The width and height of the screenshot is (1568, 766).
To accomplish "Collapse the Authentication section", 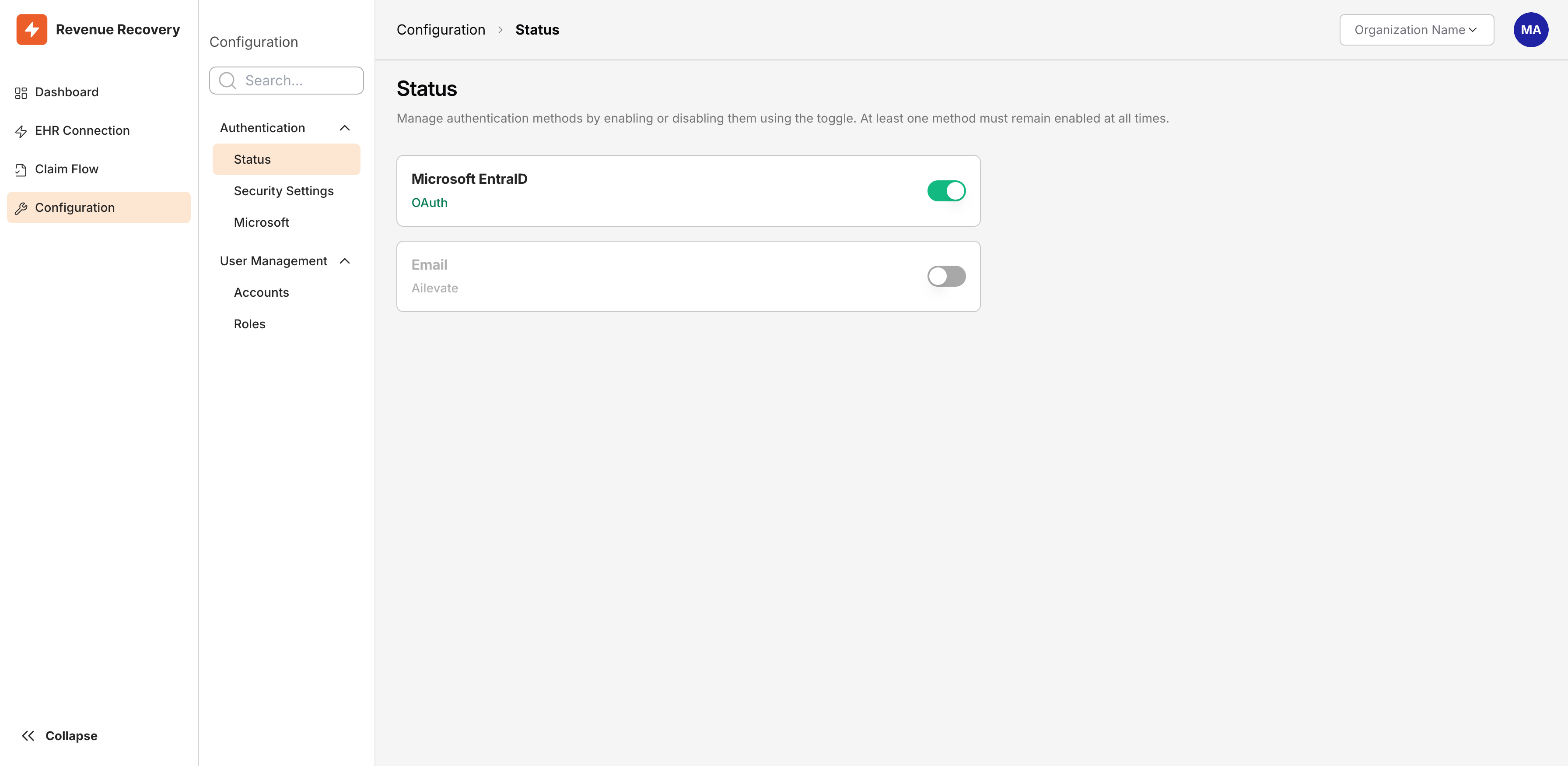I will pos(345,128).
